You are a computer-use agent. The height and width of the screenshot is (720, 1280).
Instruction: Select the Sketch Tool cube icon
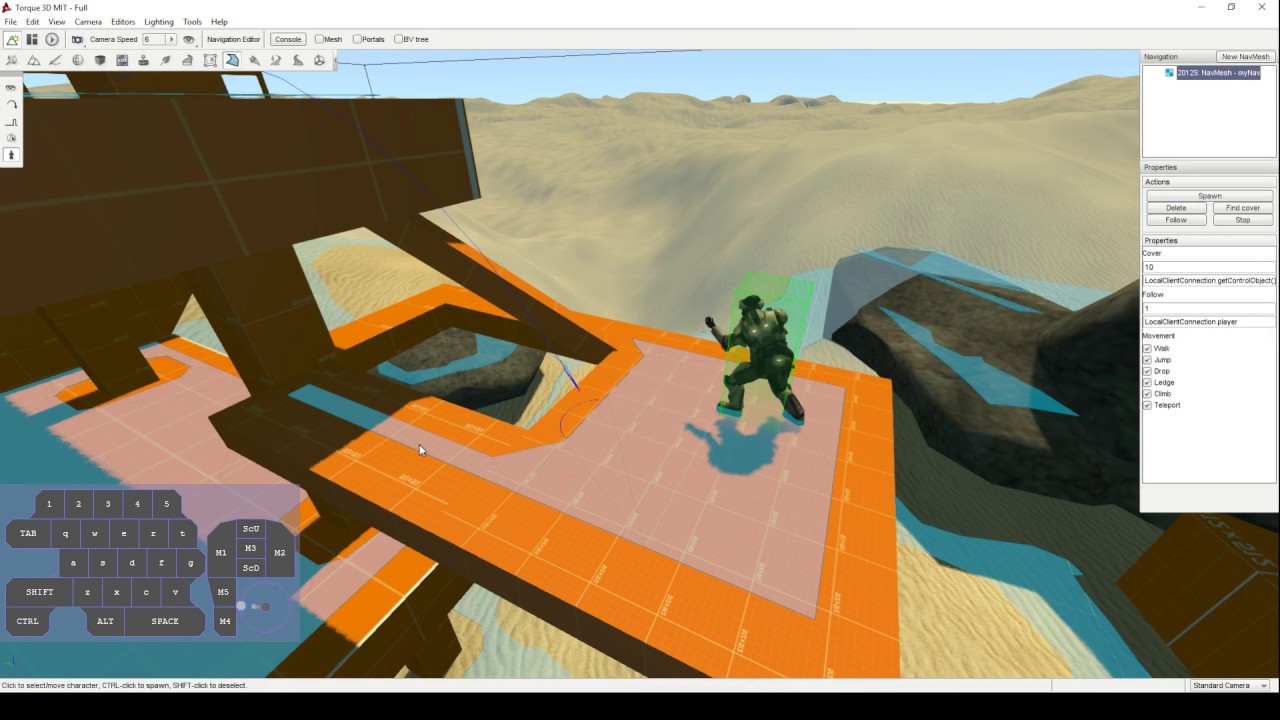(100, 60)
